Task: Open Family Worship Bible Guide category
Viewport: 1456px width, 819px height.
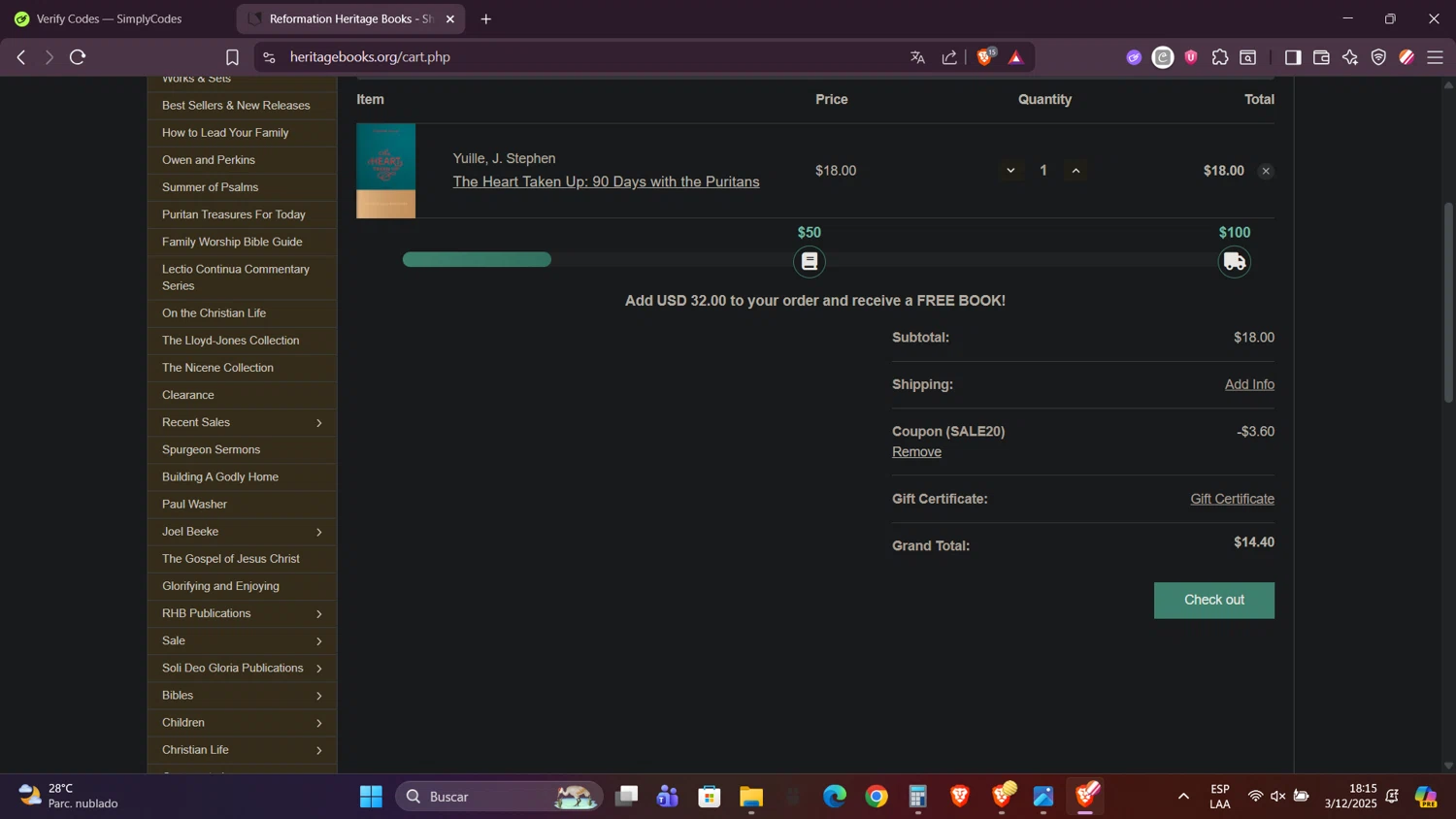Action: coord(242,242)
